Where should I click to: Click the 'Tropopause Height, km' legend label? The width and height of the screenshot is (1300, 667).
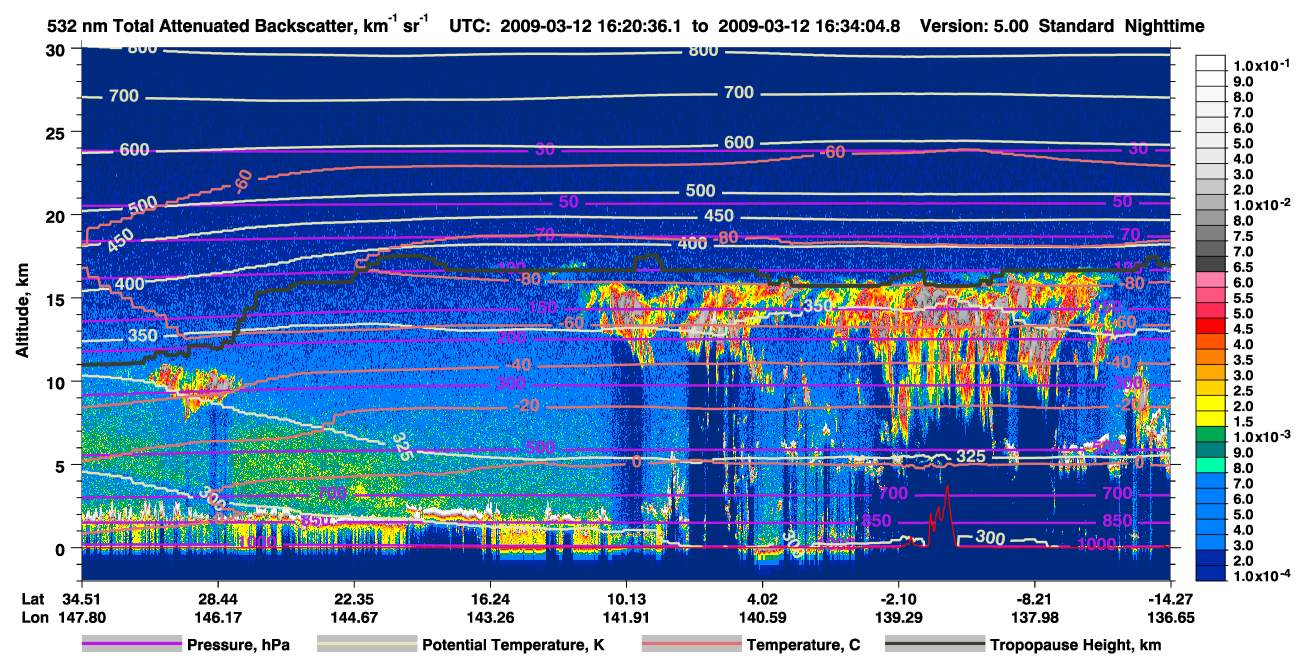coord(1075,646)
